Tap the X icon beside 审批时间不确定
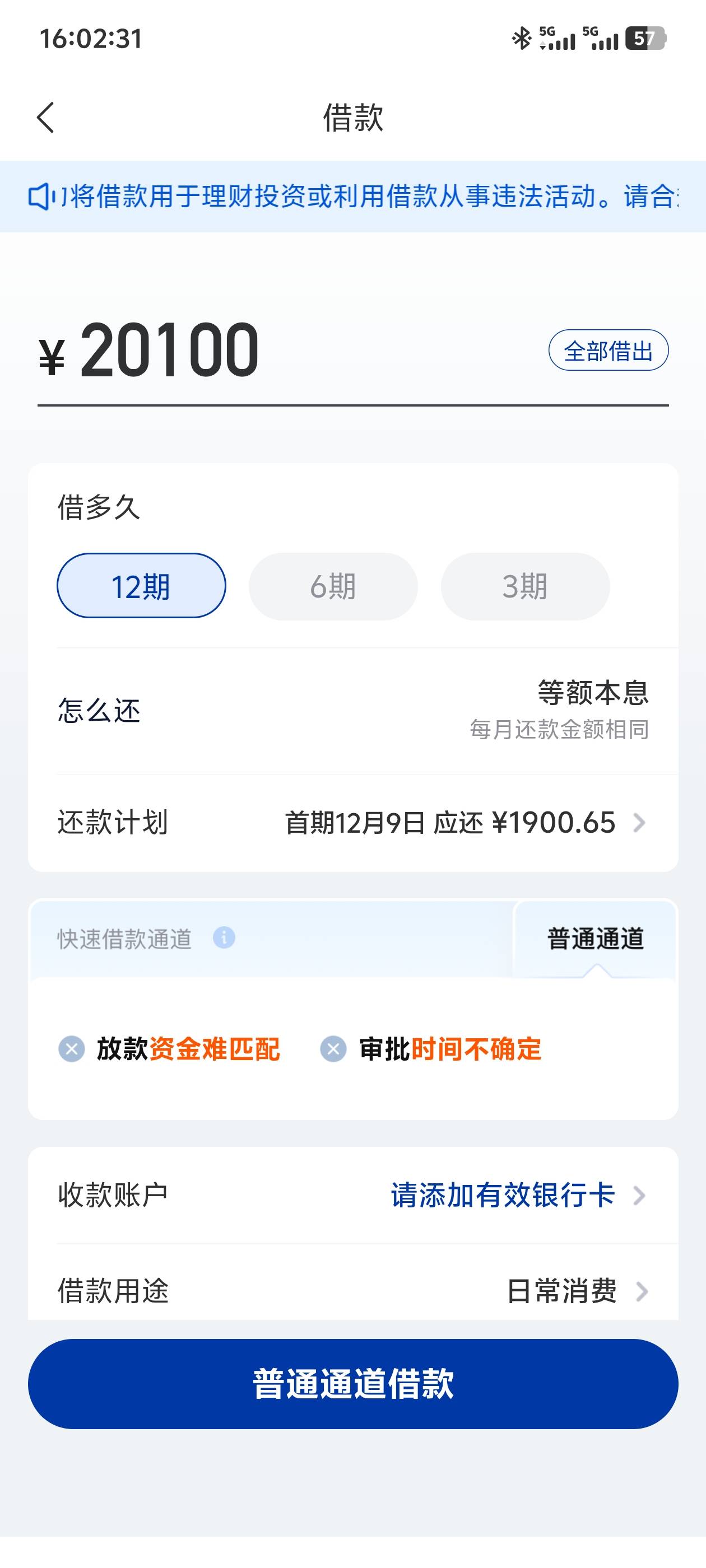Image resolution: width=706 pixels, height=1568 pixels. tap(333, 1049)
